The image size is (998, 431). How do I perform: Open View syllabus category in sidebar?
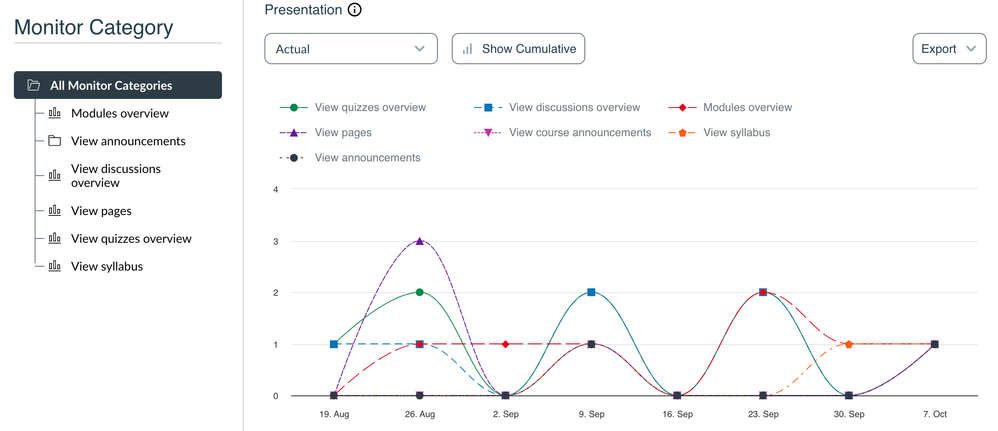click(x=107, y=267)
